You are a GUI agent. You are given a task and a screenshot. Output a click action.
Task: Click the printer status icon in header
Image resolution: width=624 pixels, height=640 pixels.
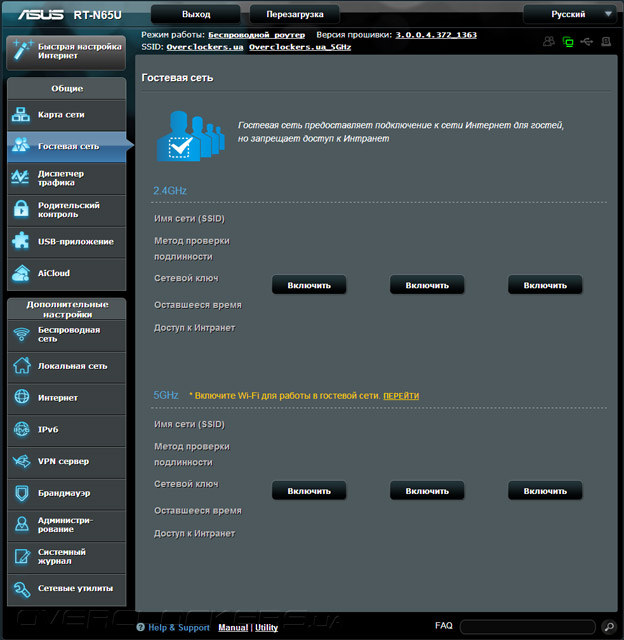(x=606, y=41)
